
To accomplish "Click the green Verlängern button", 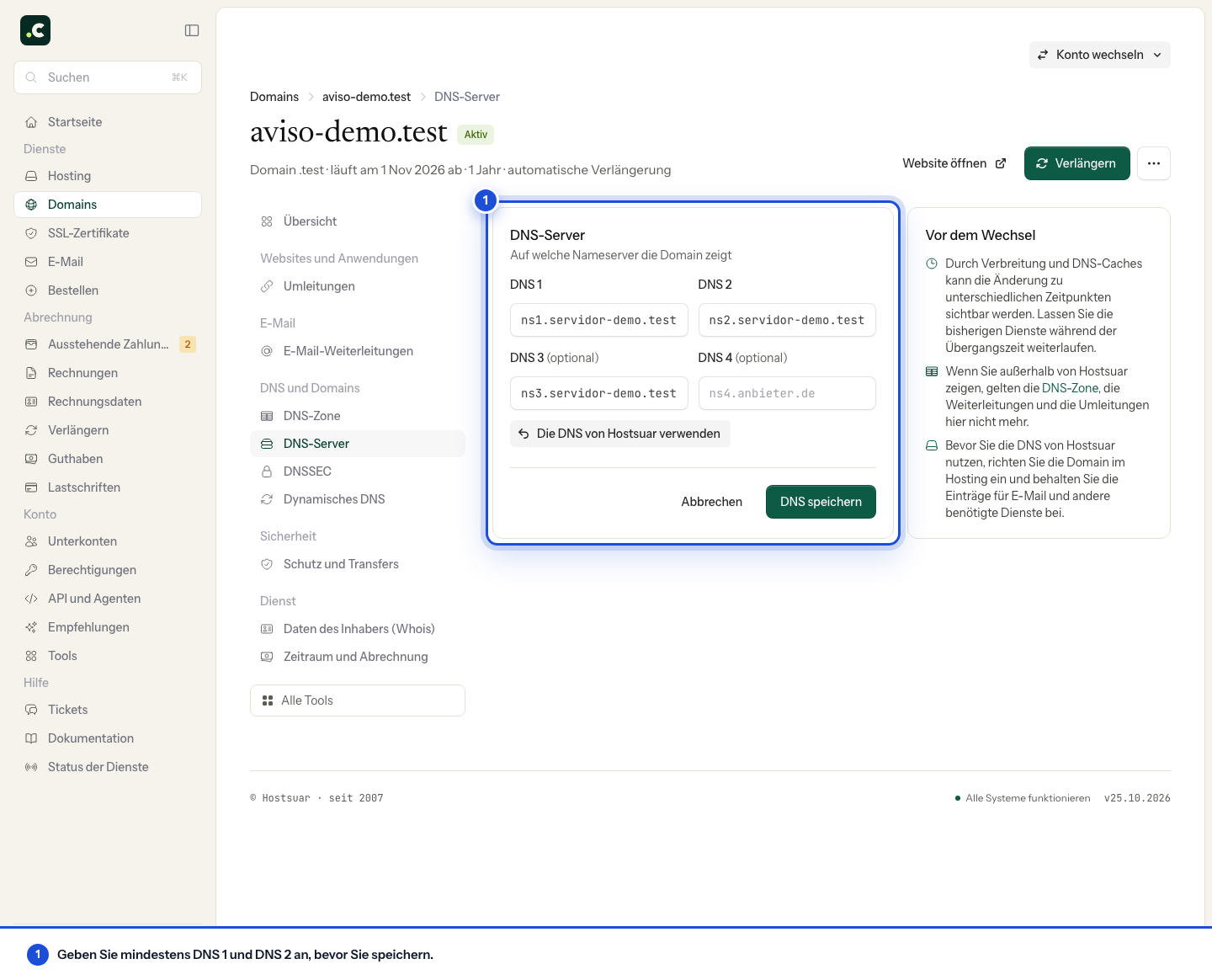I will [x=1076, y=163].
